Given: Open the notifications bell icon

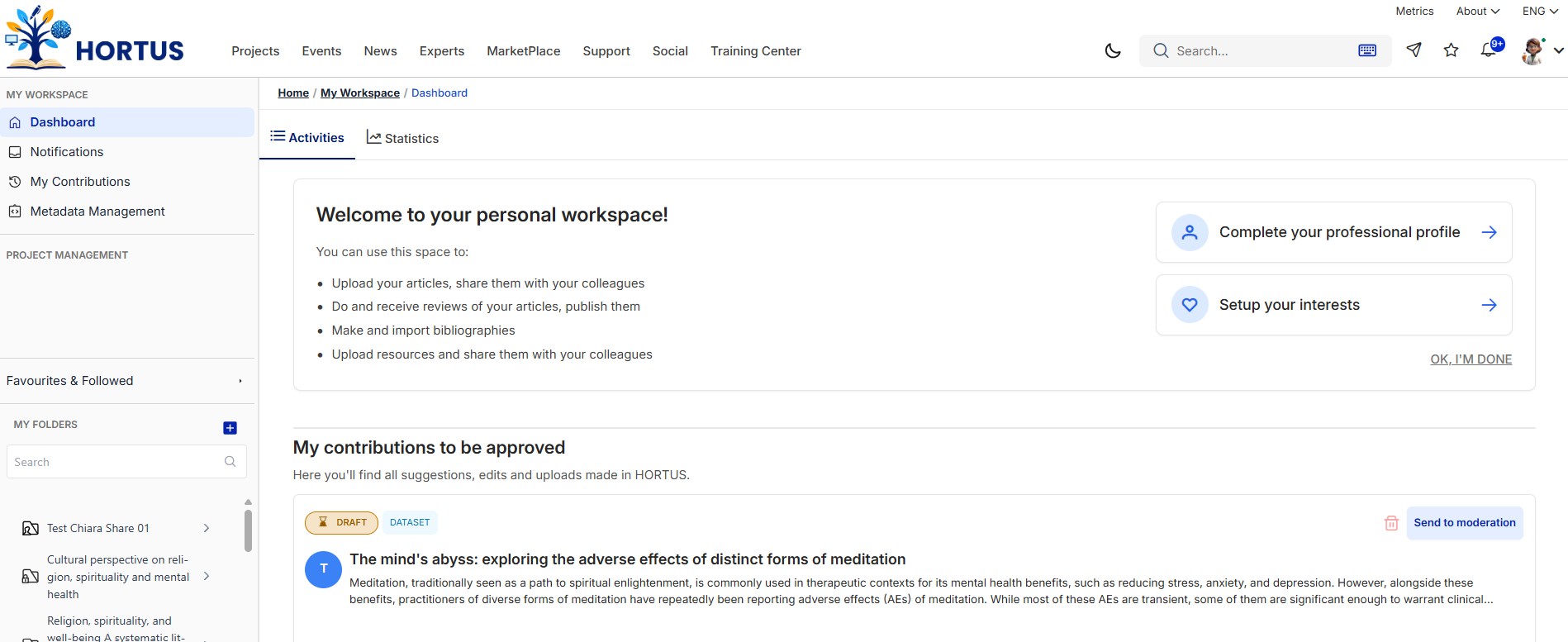Looking at the screenshot, I should pos(1490,50).
